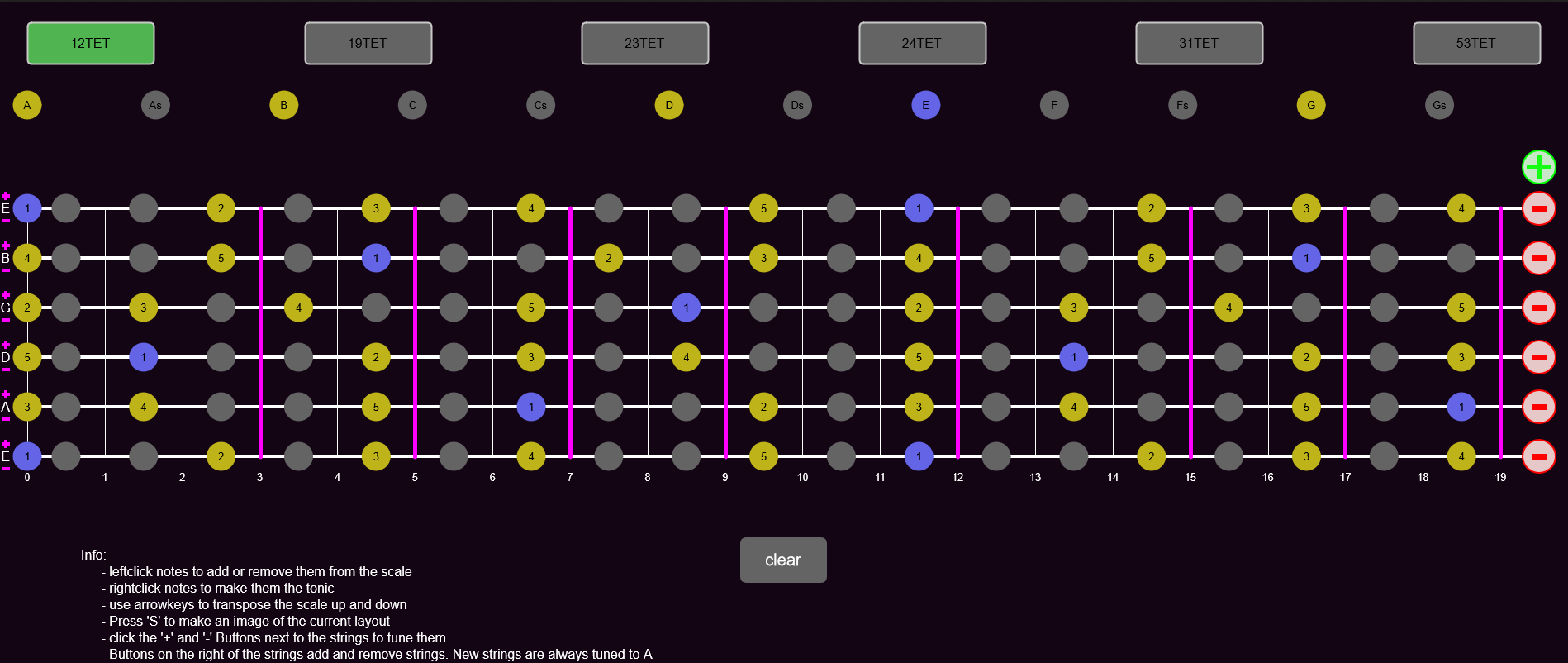Remove the B string with its red minus

(x=1538, y=258)
